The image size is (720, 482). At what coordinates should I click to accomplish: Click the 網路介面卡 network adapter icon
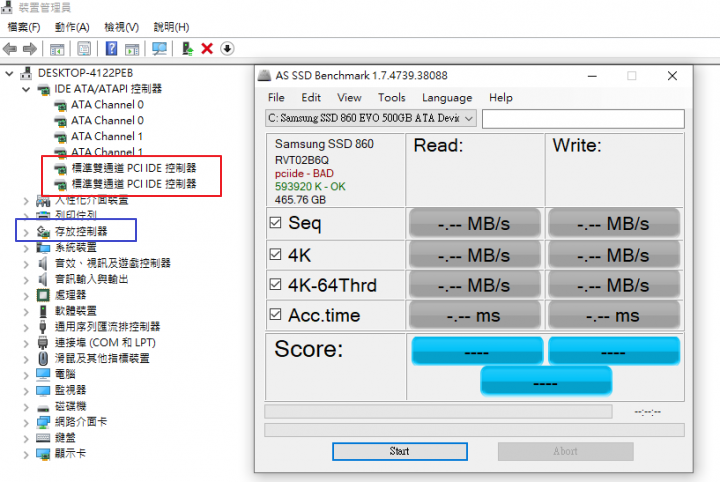click(x=43, y=422)
